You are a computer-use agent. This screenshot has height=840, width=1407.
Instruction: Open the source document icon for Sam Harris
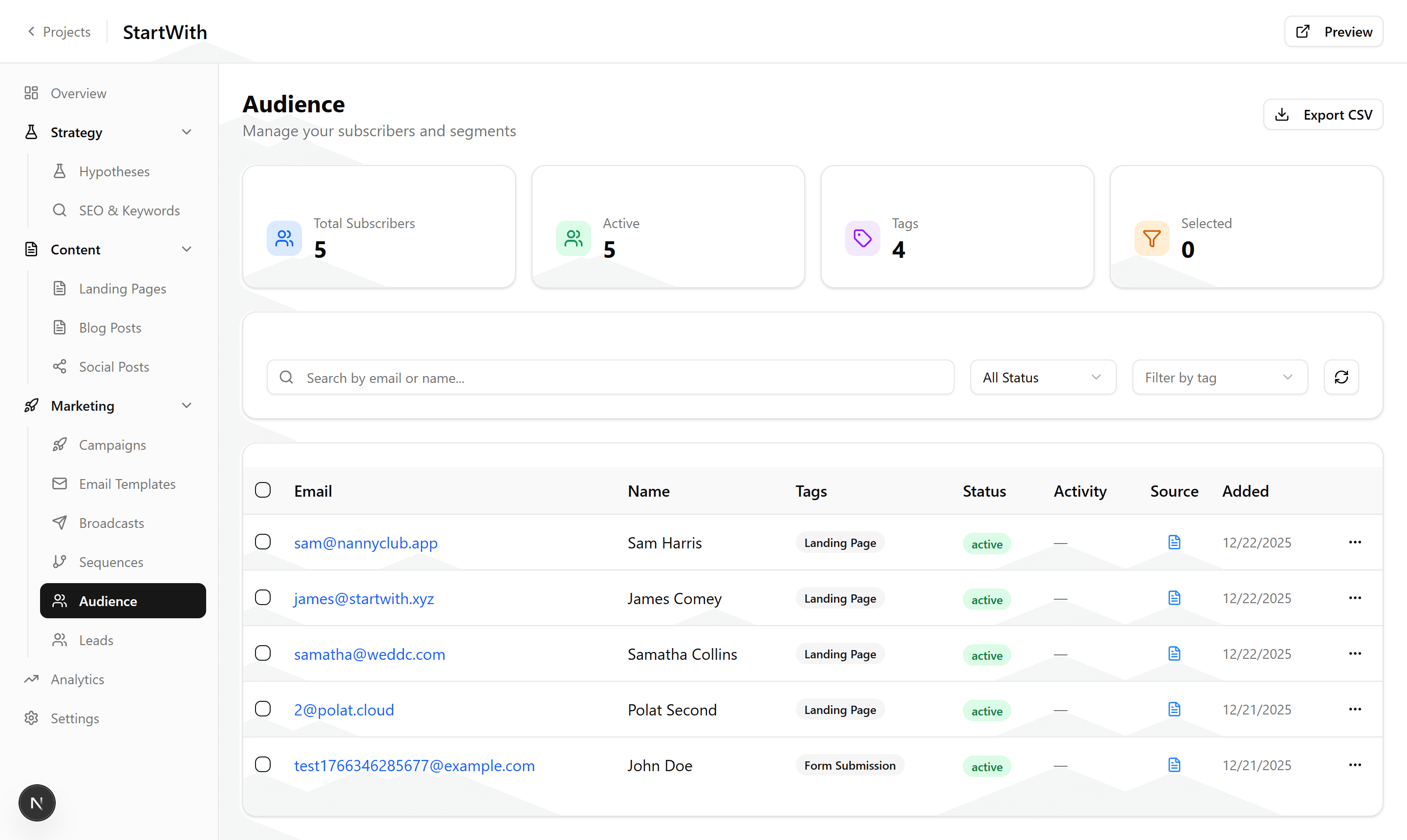click(1174, 542)
